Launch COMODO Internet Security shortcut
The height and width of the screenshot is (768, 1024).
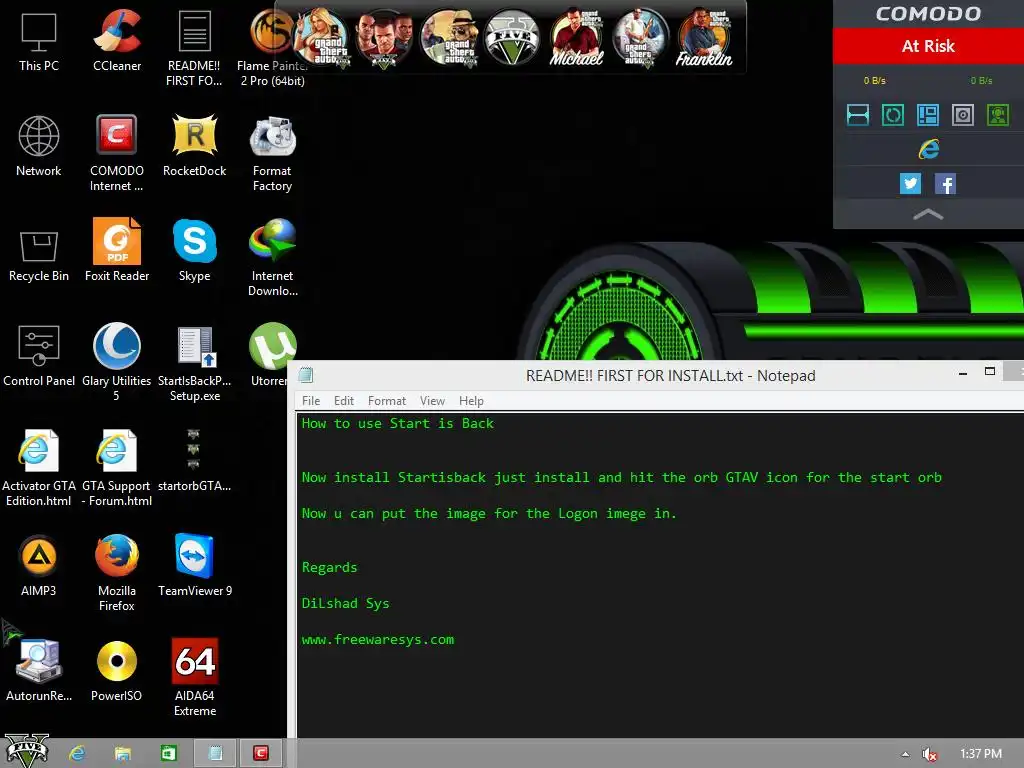[x=116, y=153]
